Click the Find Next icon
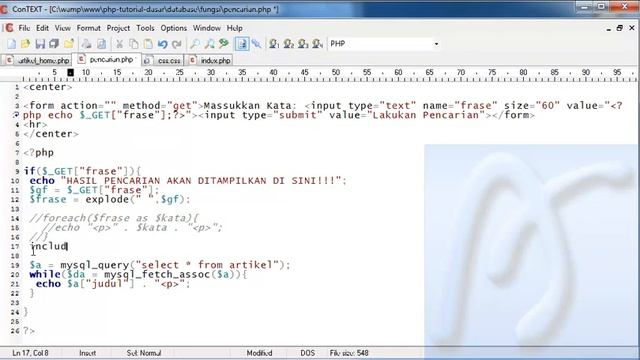This screenshot has width=640, height=360. click(x=209, y=44)
